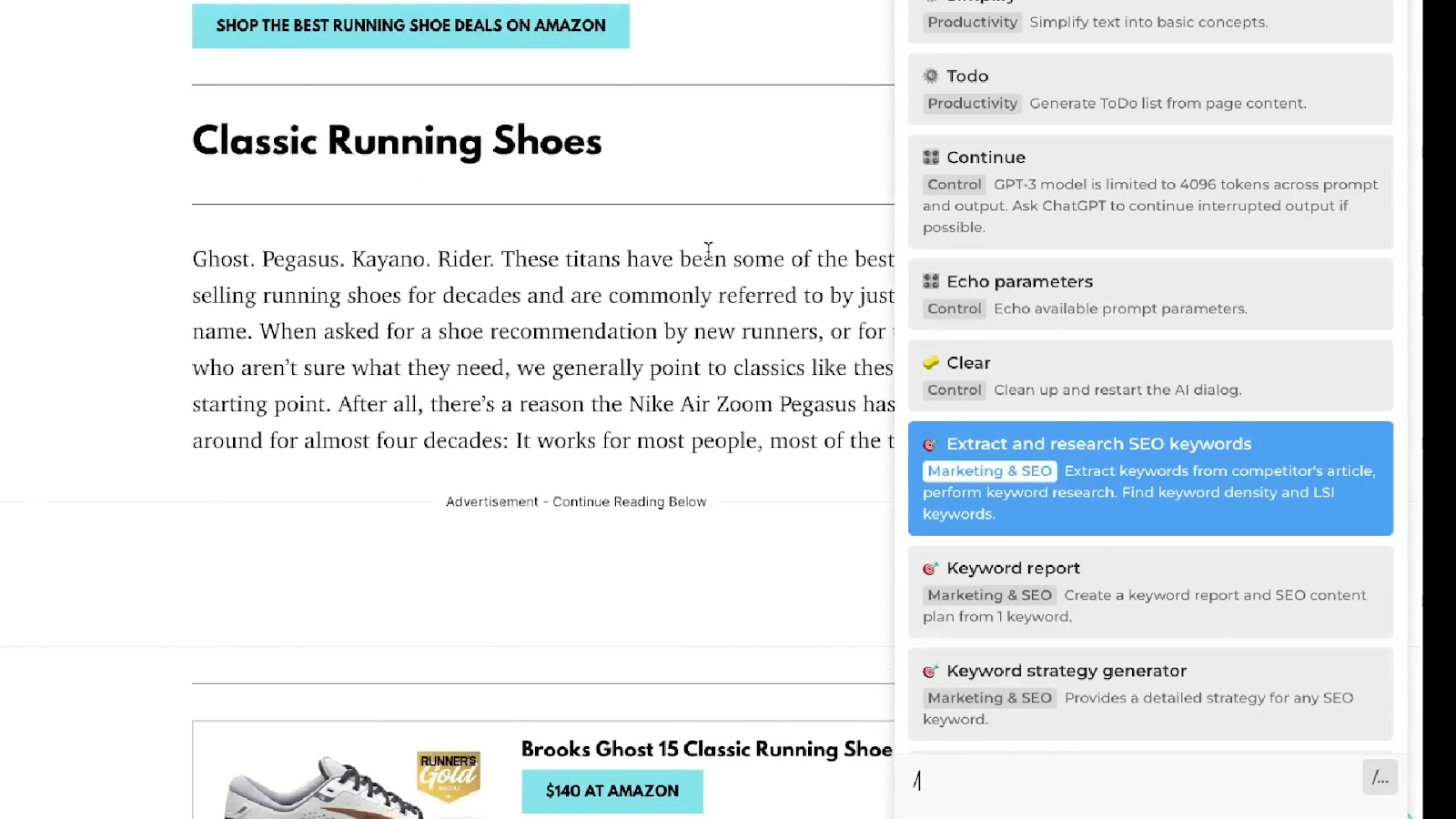Viewport: 1456px width, 819px height.
Task: Click Marketing & SEO tag on Extract keywords
Action: (x=989, y=470)
